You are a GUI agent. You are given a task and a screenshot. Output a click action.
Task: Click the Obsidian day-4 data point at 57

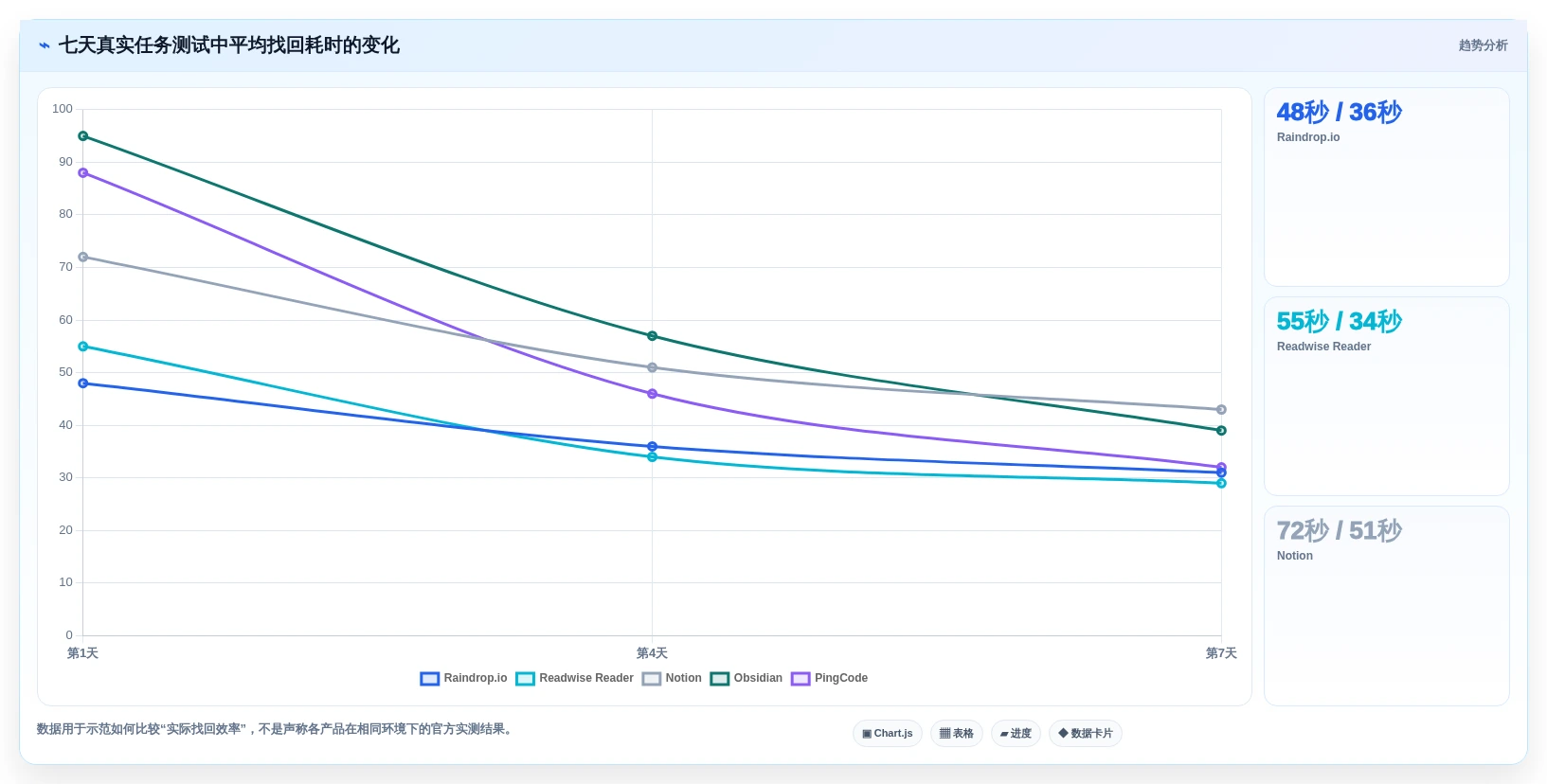pos(652,336)
